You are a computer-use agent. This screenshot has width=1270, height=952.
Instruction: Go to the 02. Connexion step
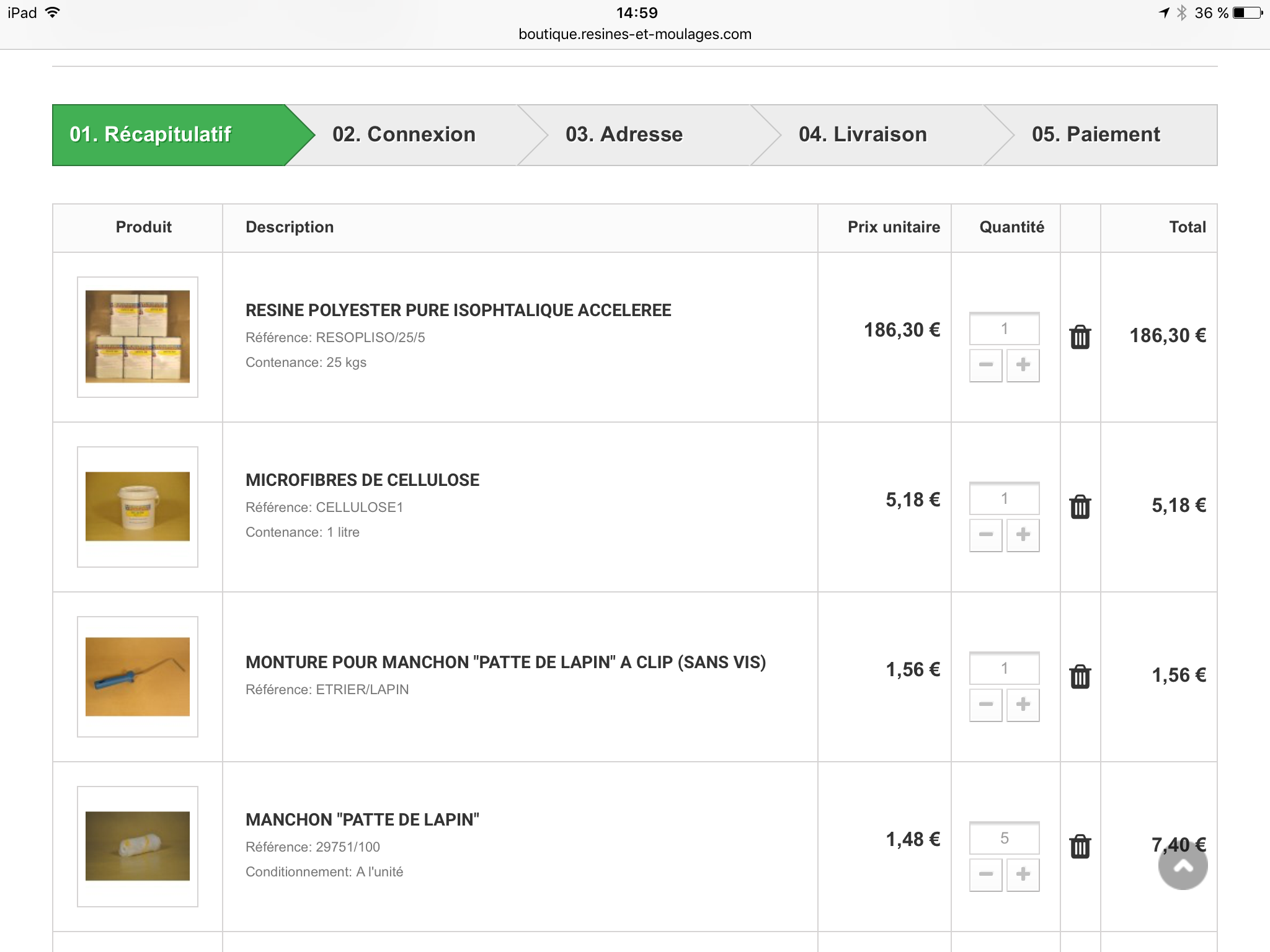pyautogui.click(x=404, y=134)
